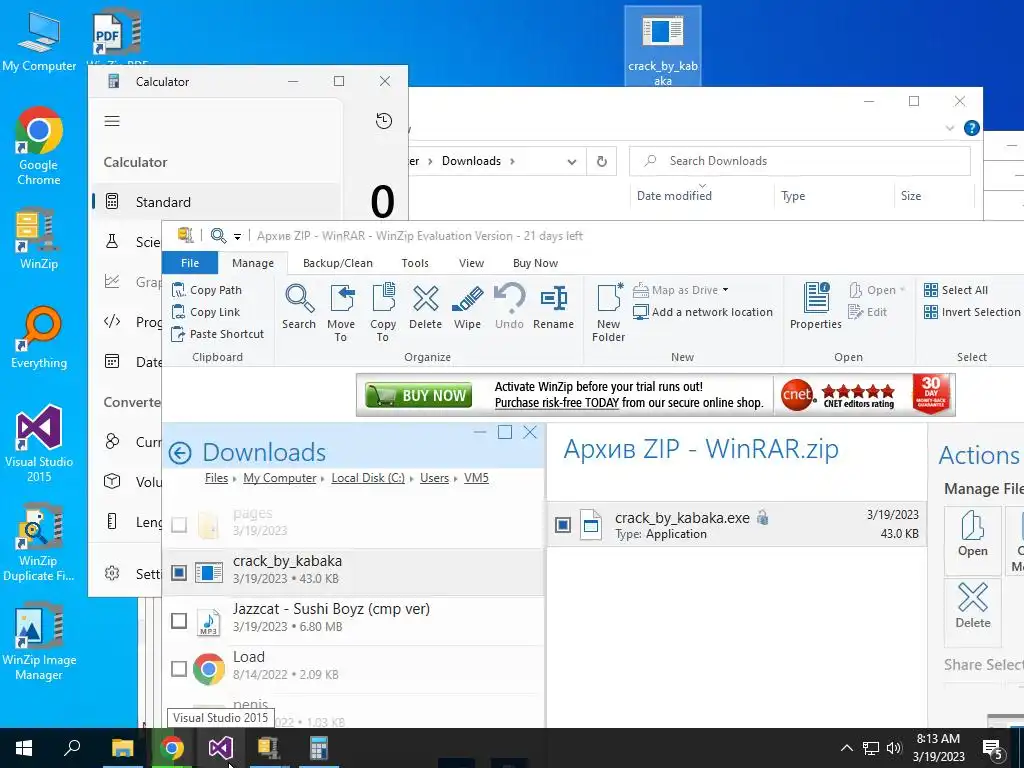The height and width of the screenshot is (768, 1024).
Task: Click the back arrow beside Downloads heading
Action: pyautogui.click(x=180, y=453)
